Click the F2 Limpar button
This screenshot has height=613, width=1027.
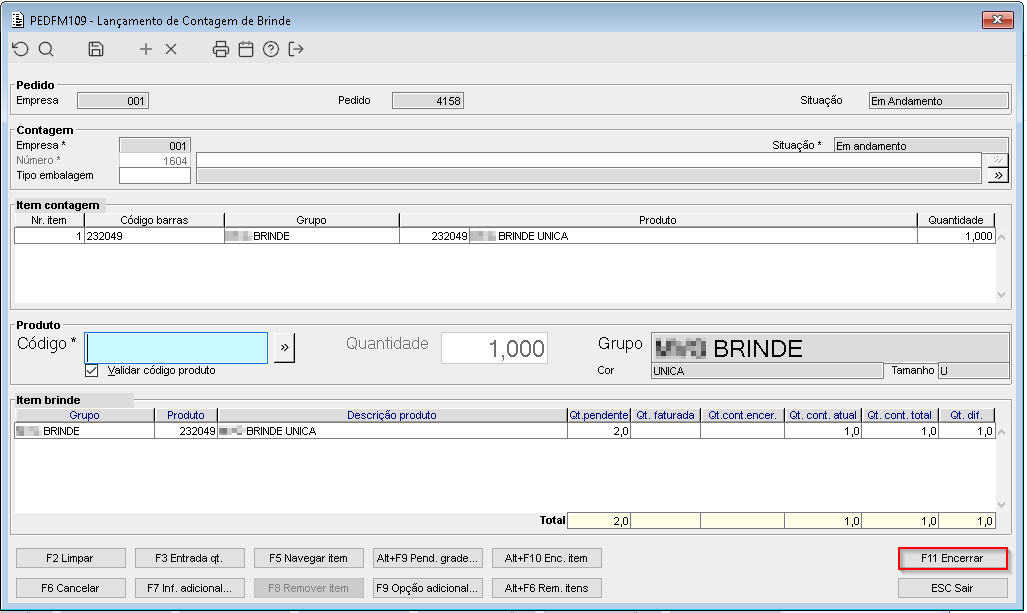(70, 559)
